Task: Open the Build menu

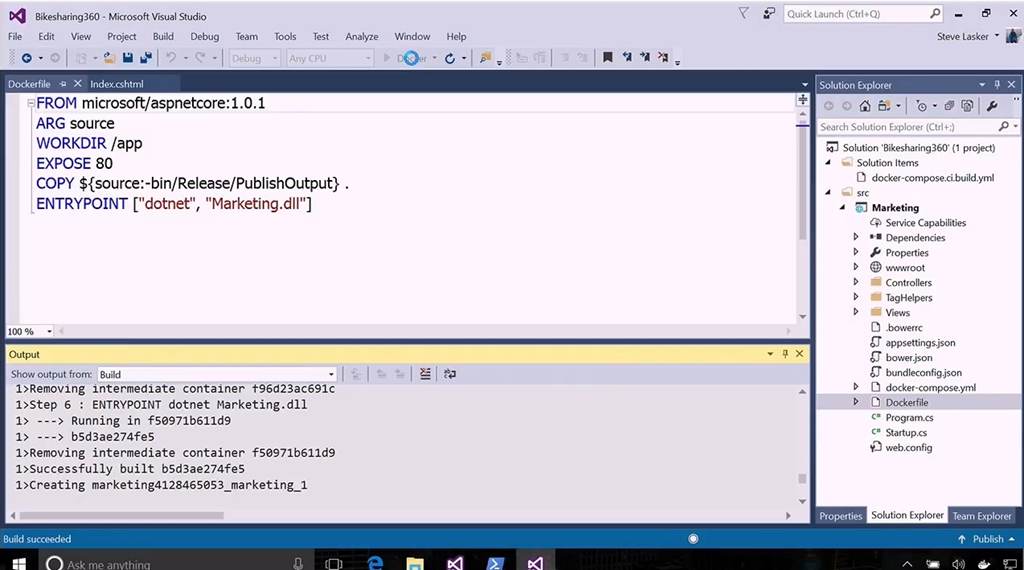Action: [x=163, y=36]
